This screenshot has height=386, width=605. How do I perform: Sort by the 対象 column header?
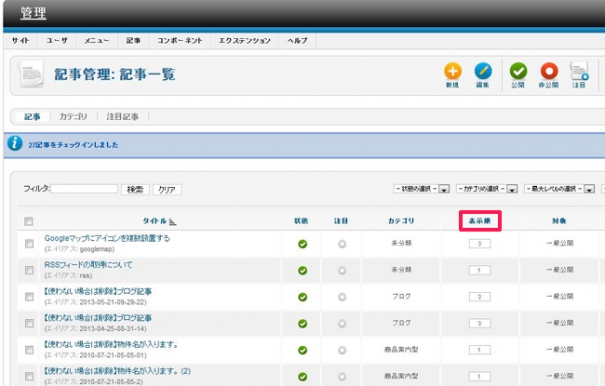[x=559, y=221]
